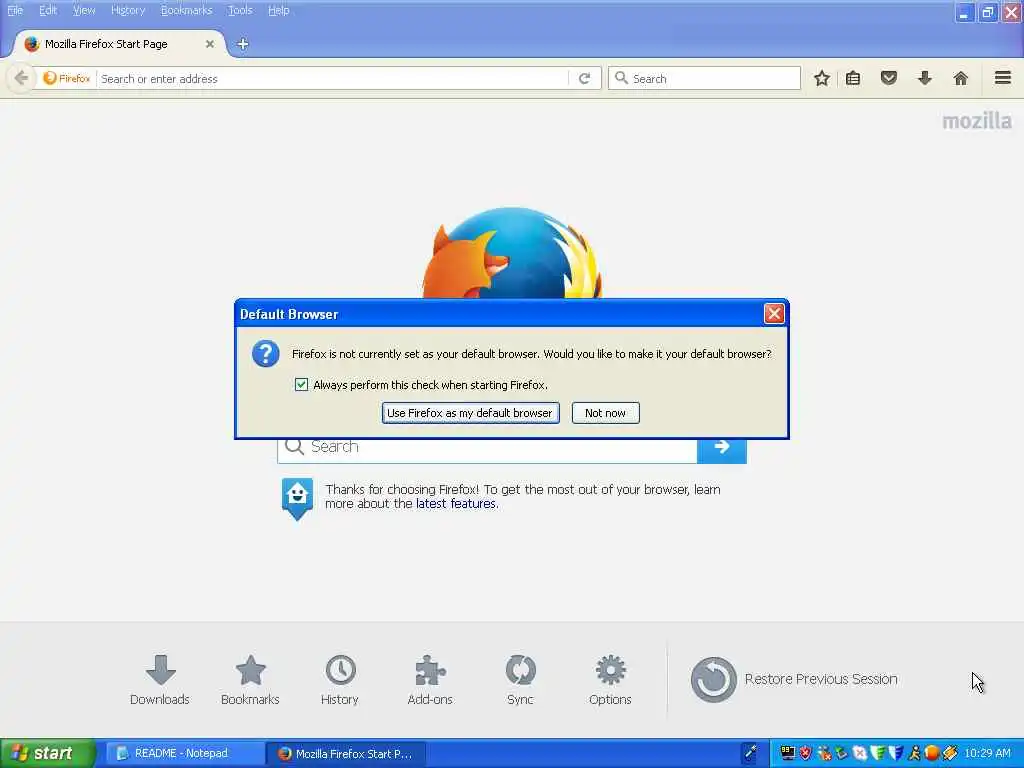Click Use Firefox as my default browser
This screenshot has width=1024, height=768.
(470, 413)
